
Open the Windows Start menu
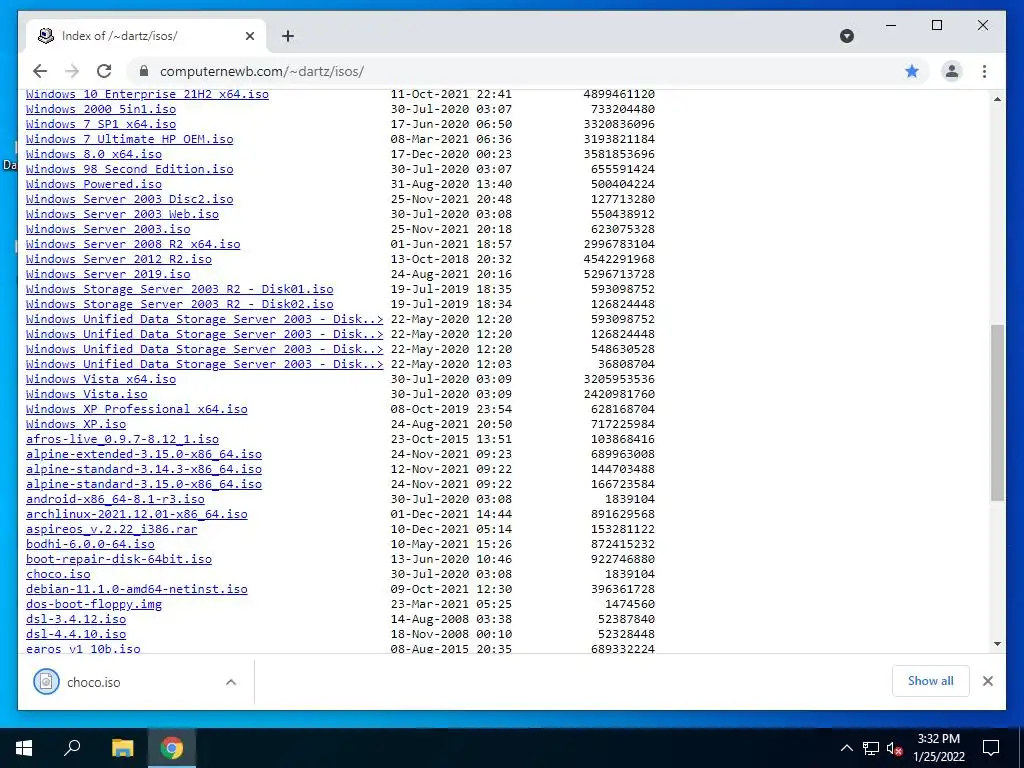[x=24, y=748]
